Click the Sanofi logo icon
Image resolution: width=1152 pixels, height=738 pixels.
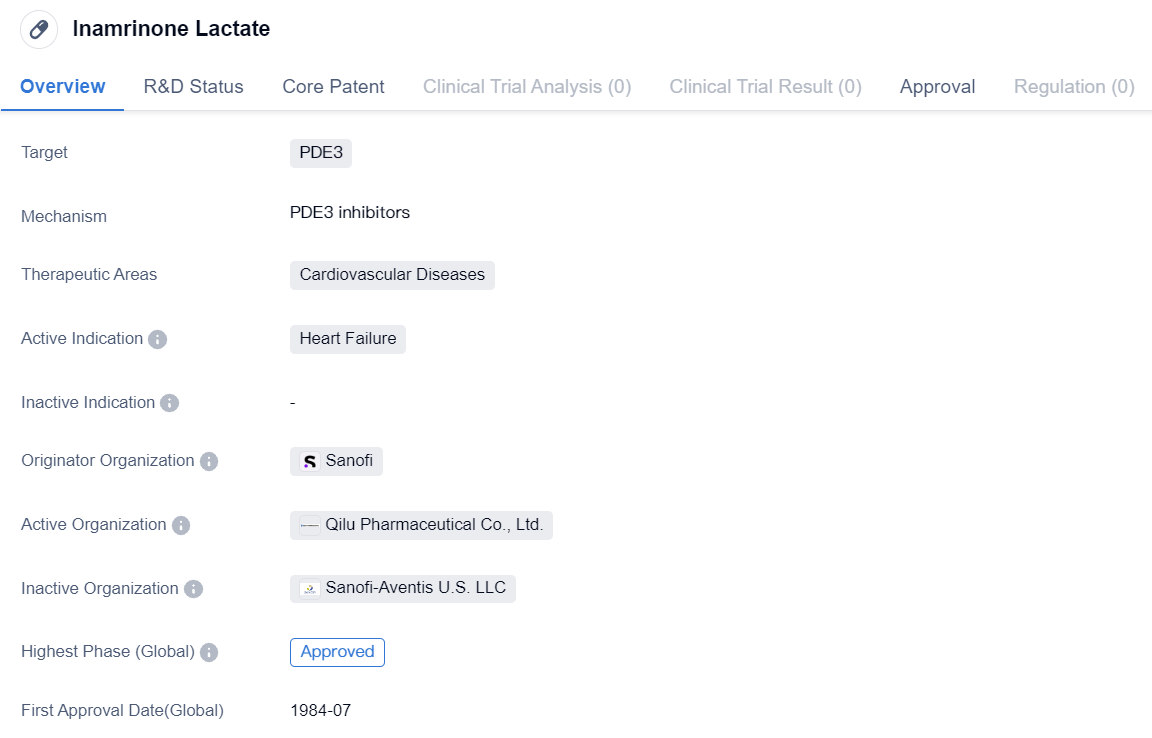coord(310,461)
